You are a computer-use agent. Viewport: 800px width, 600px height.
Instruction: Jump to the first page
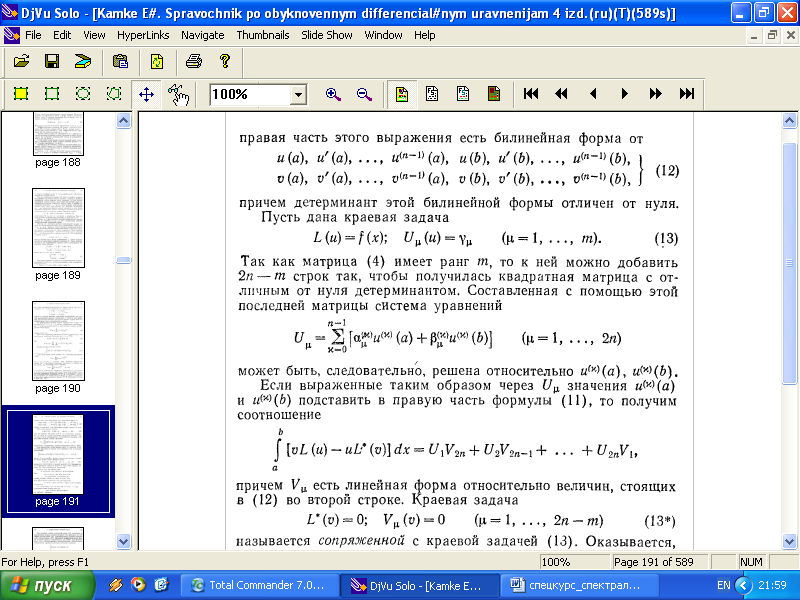[531, 94]
